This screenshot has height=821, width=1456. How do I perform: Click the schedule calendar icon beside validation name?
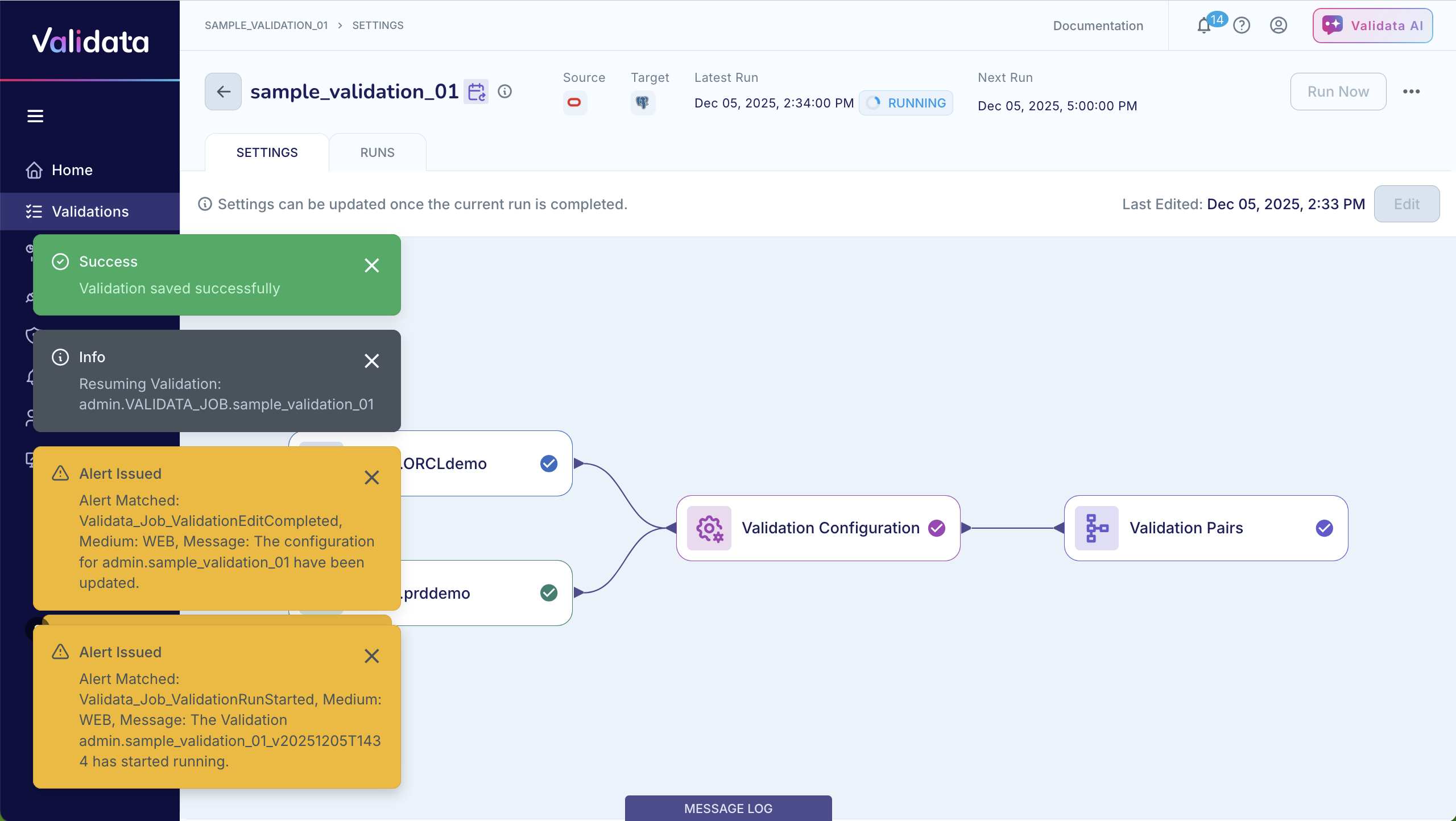[476, 92]
